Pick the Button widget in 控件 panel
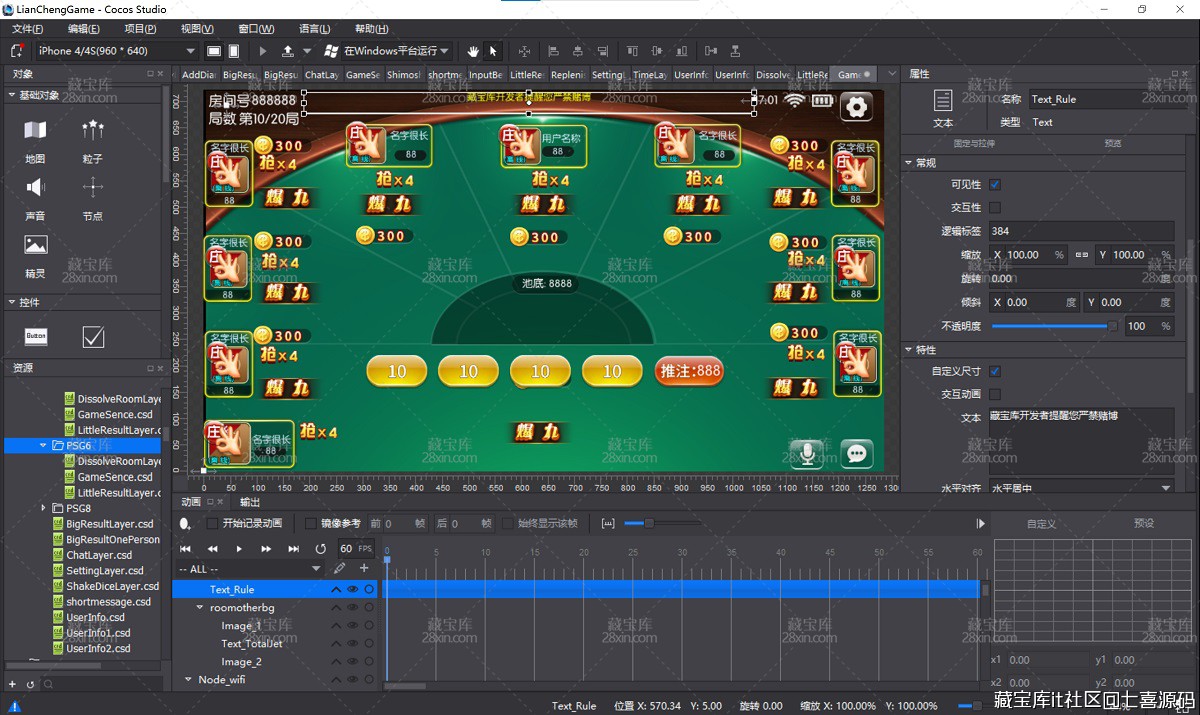Image resolution: width=1200 pixels, height=715 pixels. (36, 337)
